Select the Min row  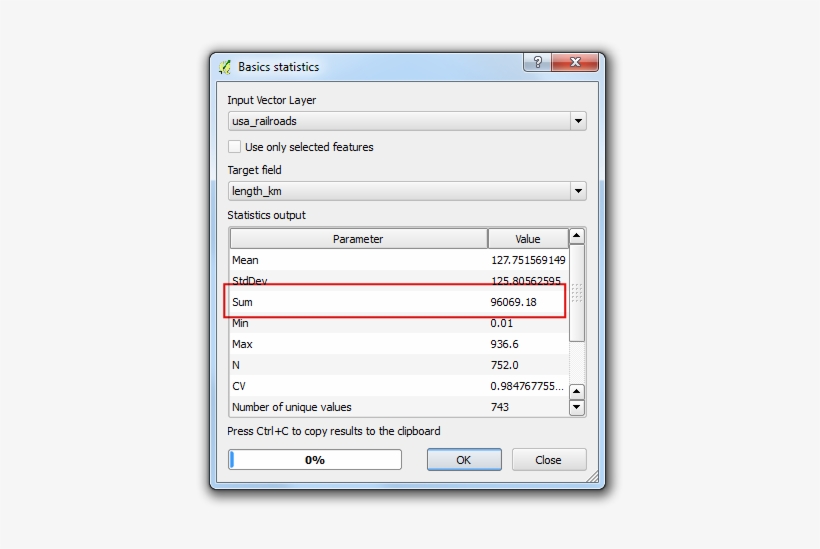(x=398, y=323)
